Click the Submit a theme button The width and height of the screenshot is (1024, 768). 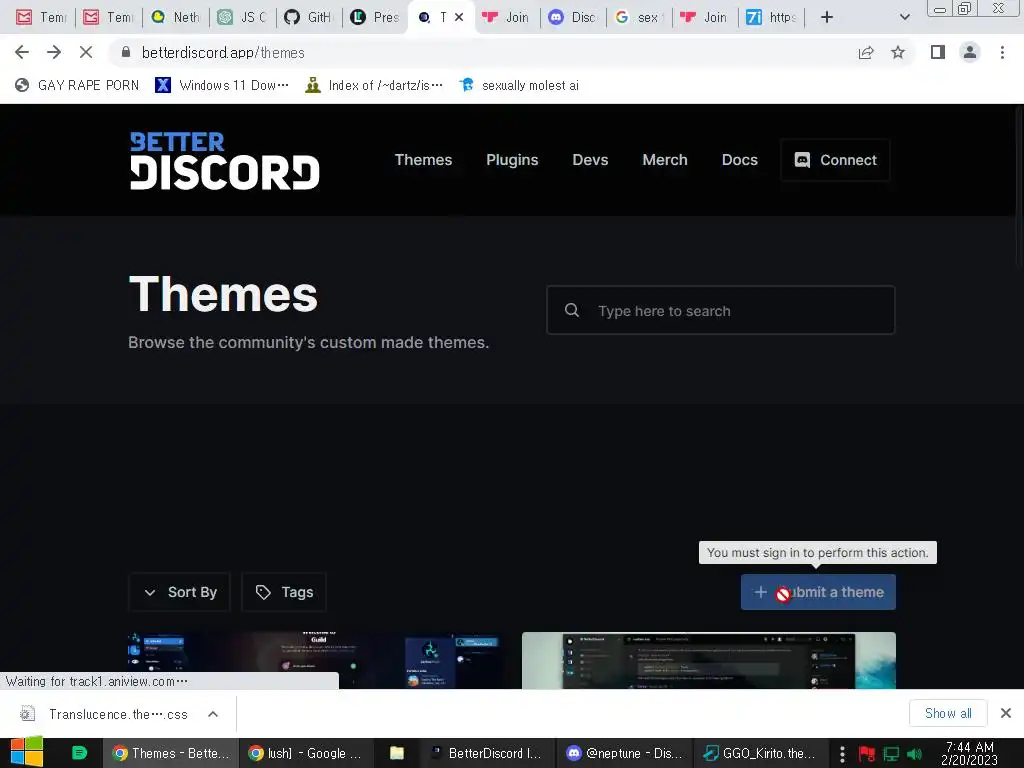point(818,592)
